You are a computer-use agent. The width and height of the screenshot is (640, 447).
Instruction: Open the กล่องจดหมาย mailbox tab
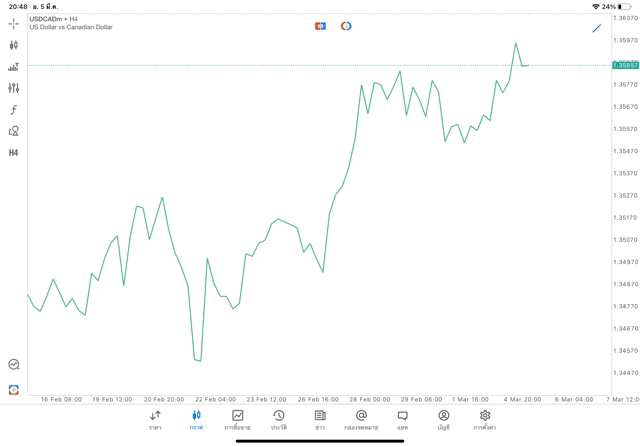[x=361, y=420]
